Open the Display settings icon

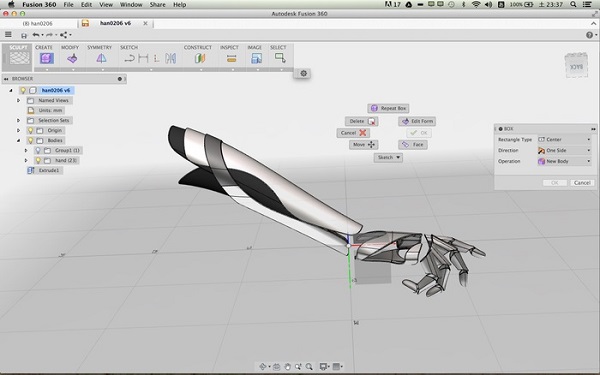point(323,367)
